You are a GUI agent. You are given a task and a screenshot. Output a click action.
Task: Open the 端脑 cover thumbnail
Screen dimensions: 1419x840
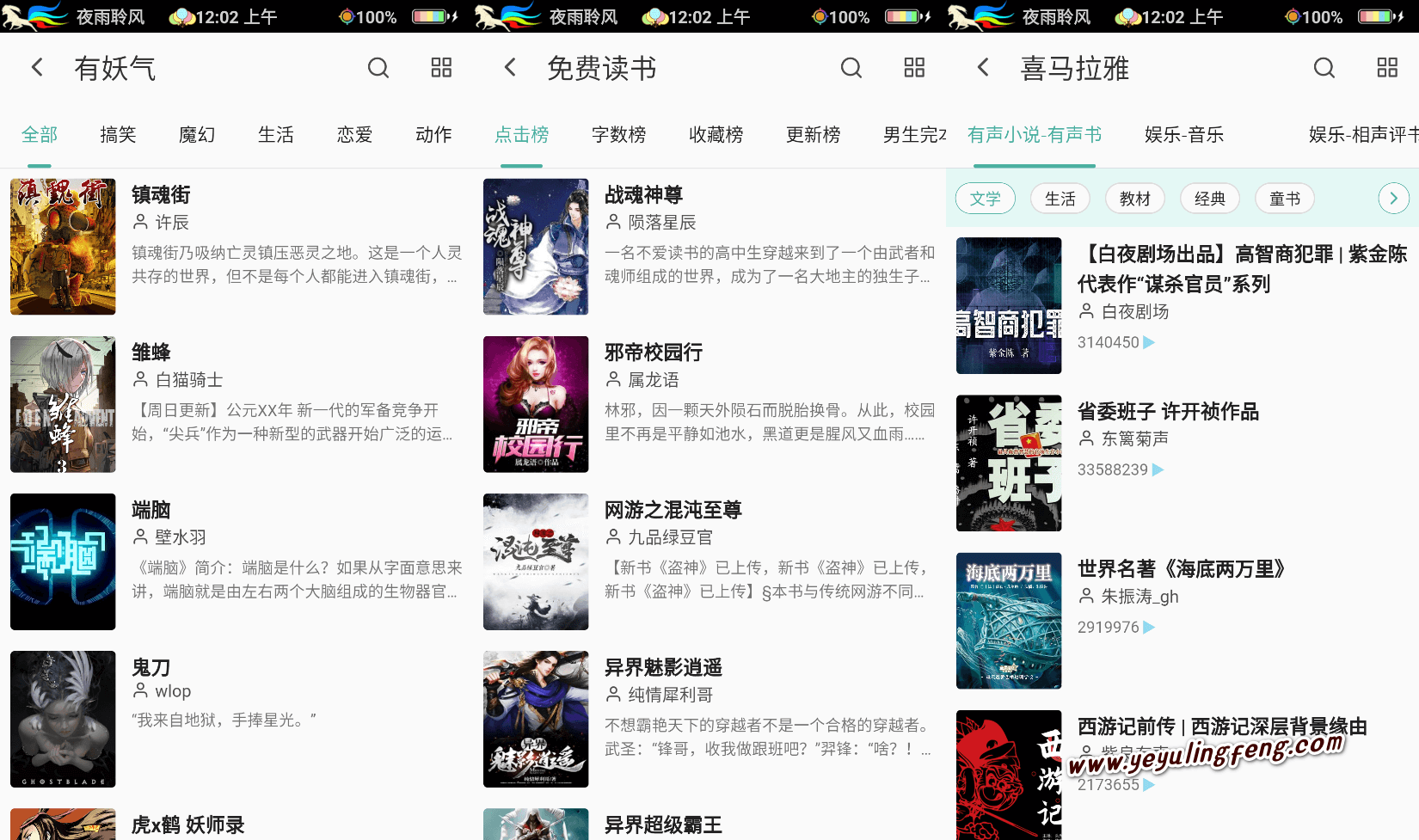point(63,561)
